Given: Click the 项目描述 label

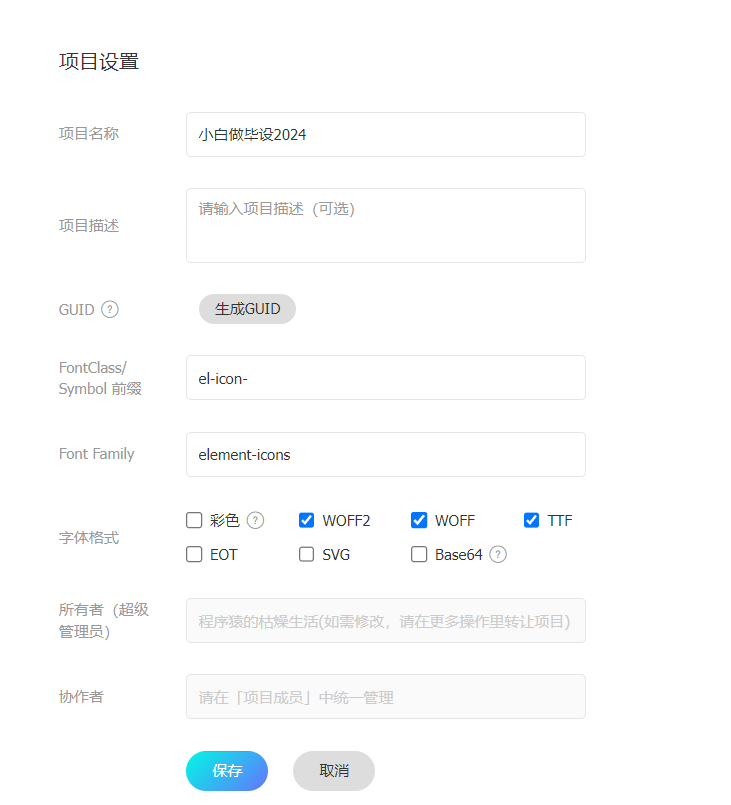Looking at the screenshot, I should coord(89,225).
